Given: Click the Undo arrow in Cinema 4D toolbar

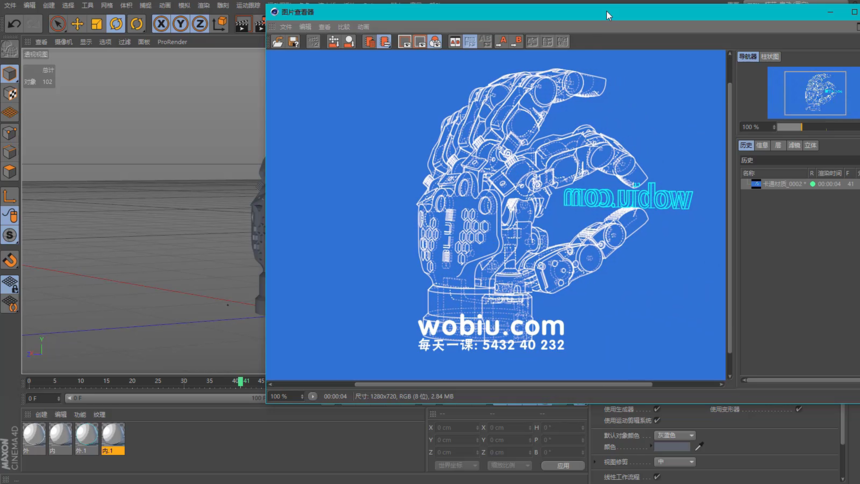Looking at the screenshot, I should pyautogui.click(x=14, y=24).
